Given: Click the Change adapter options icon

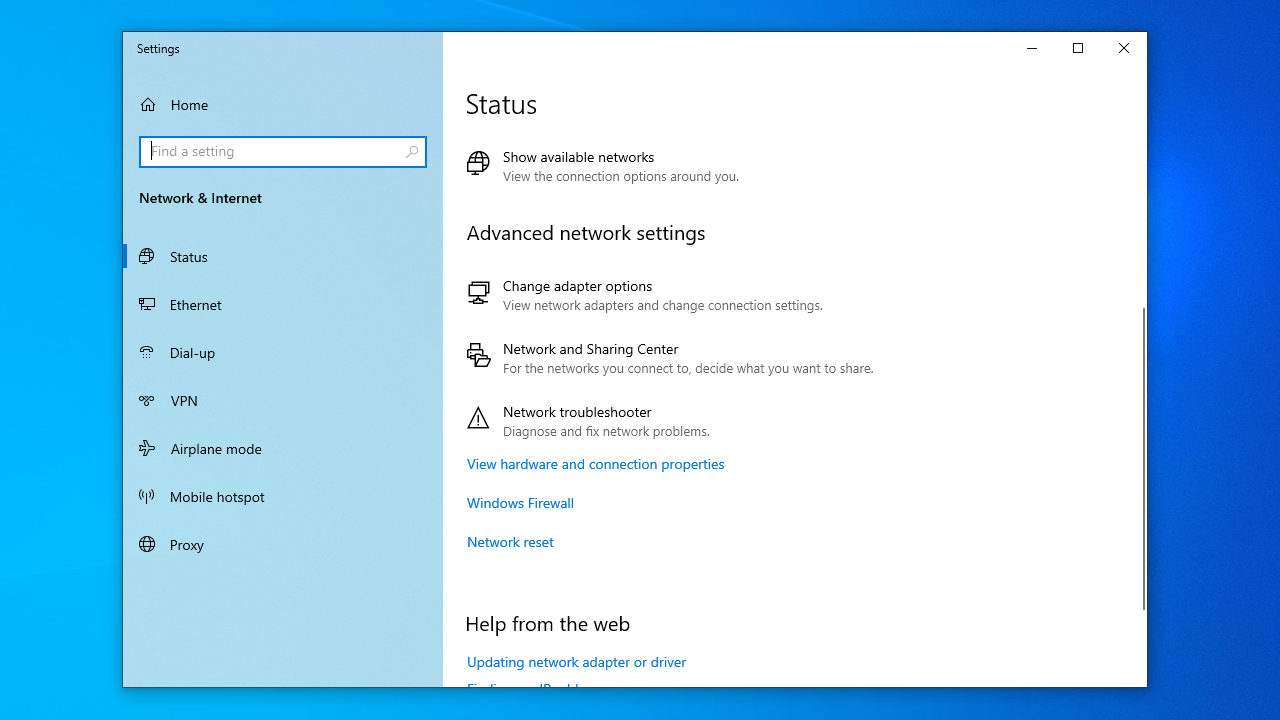Looking at the screenshot, I should click(478, 292).
